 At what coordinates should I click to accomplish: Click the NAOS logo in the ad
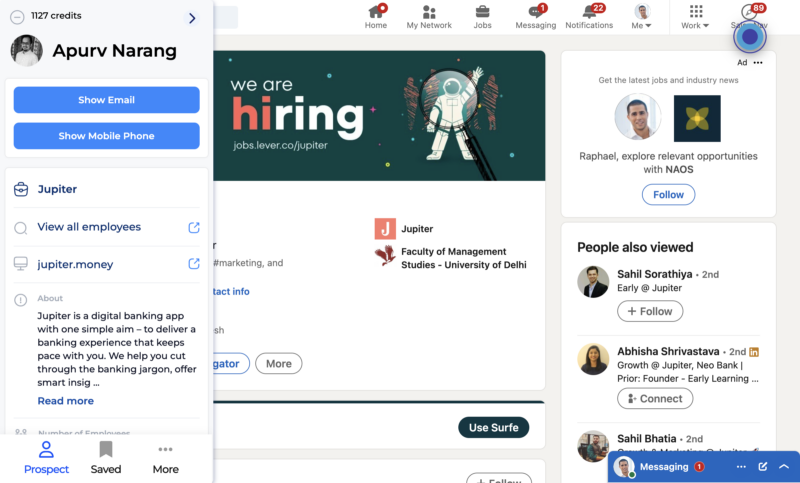(x=697, y=118)
